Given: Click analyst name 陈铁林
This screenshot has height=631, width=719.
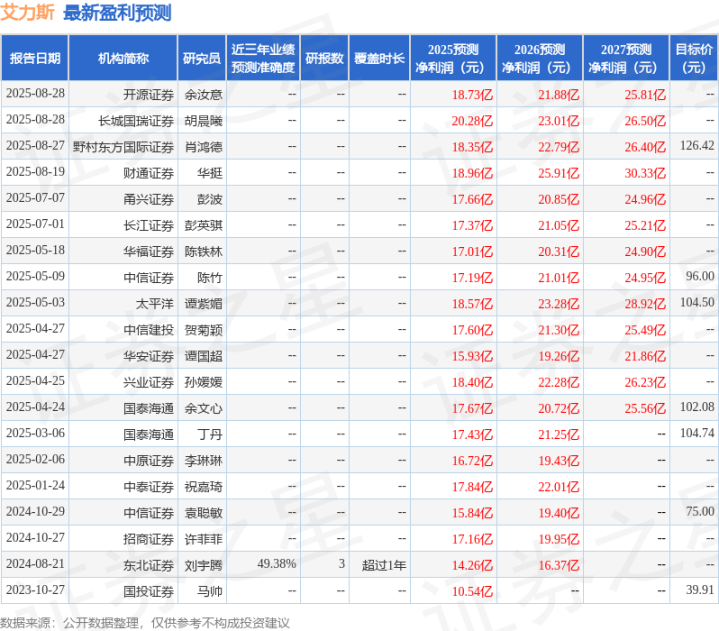Looking at the screenshot, I should [x=204, y=252].
